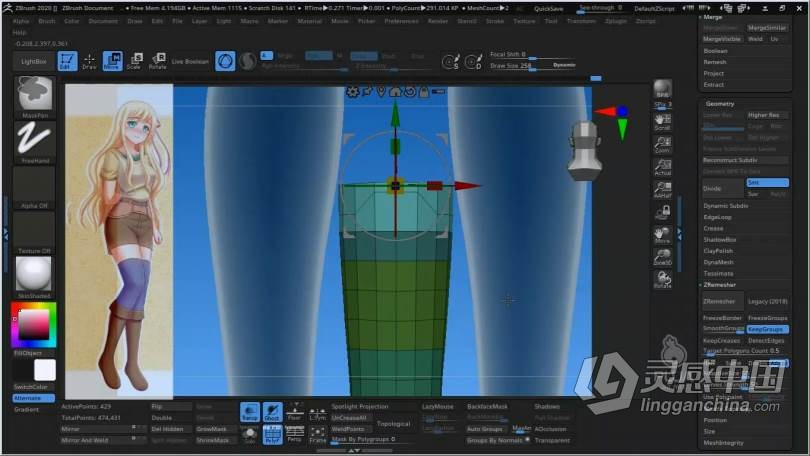
Task: Expand the EdgeLoop section
Action: point(718,217)
